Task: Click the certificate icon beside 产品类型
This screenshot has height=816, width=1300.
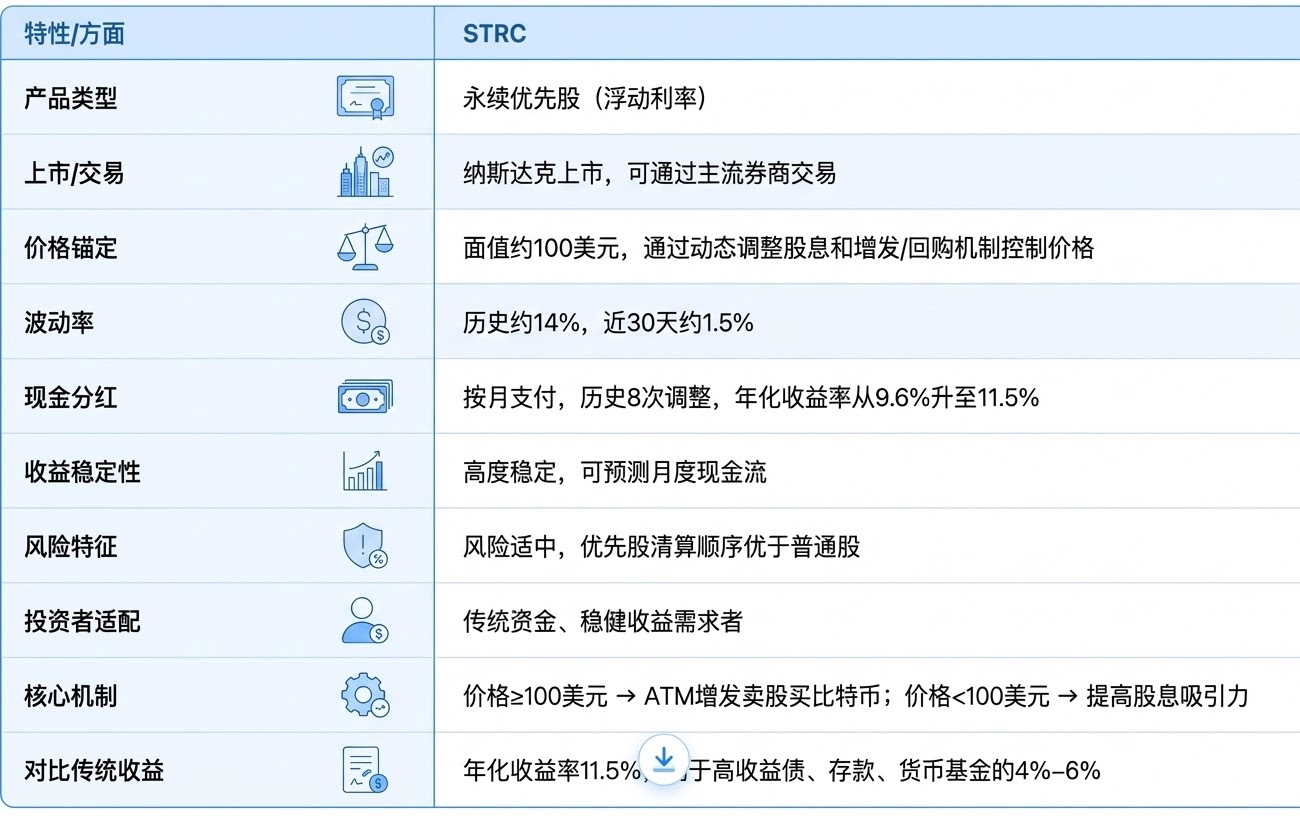Action: [x=366, y=98]
